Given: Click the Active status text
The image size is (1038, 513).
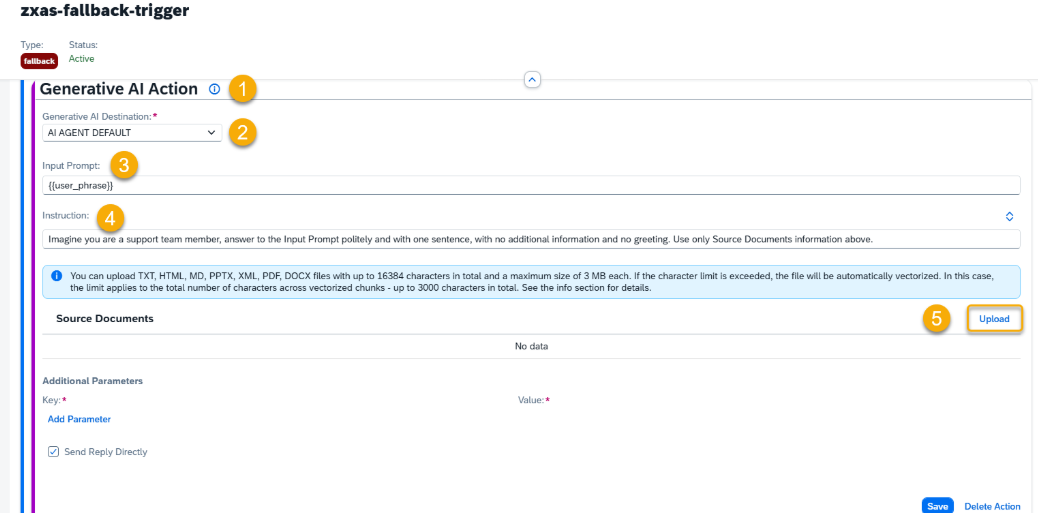Looking at the screenshot, I should 81,59.
